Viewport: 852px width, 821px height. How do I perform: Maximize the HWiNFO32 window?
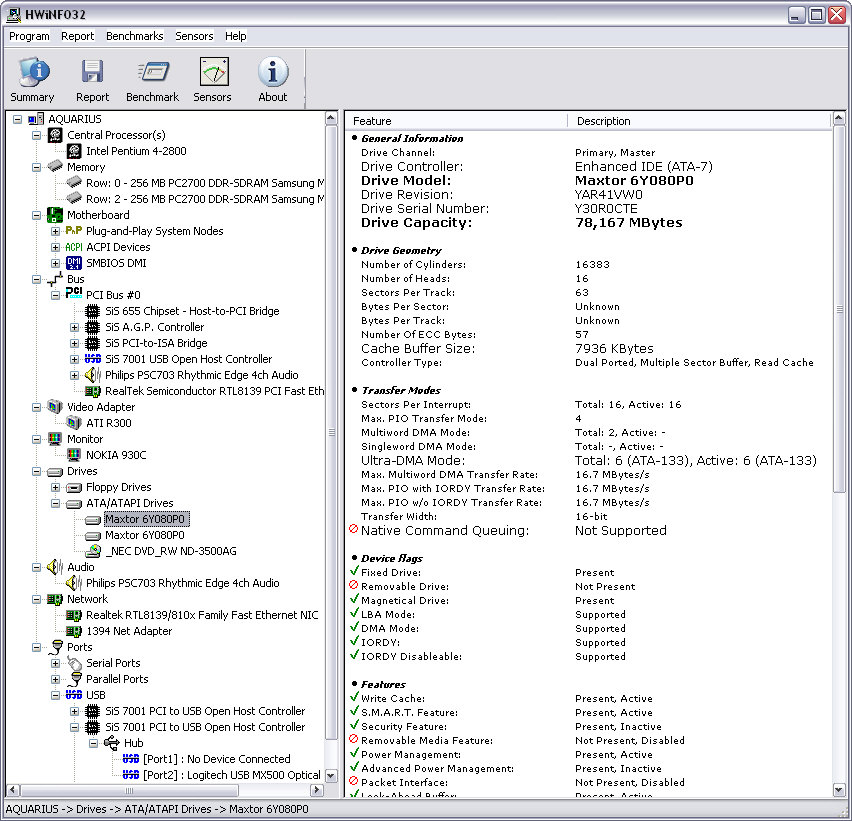(x=816, y=14)
